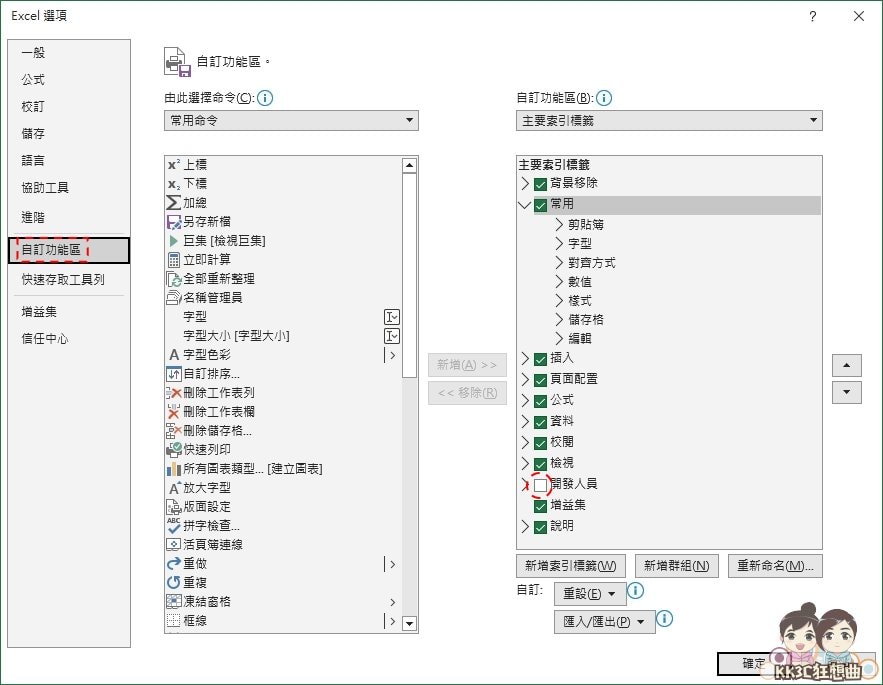Click the 重新命名 button
The height and width of the screenshot is (685, 883).
tap(775, 566)
